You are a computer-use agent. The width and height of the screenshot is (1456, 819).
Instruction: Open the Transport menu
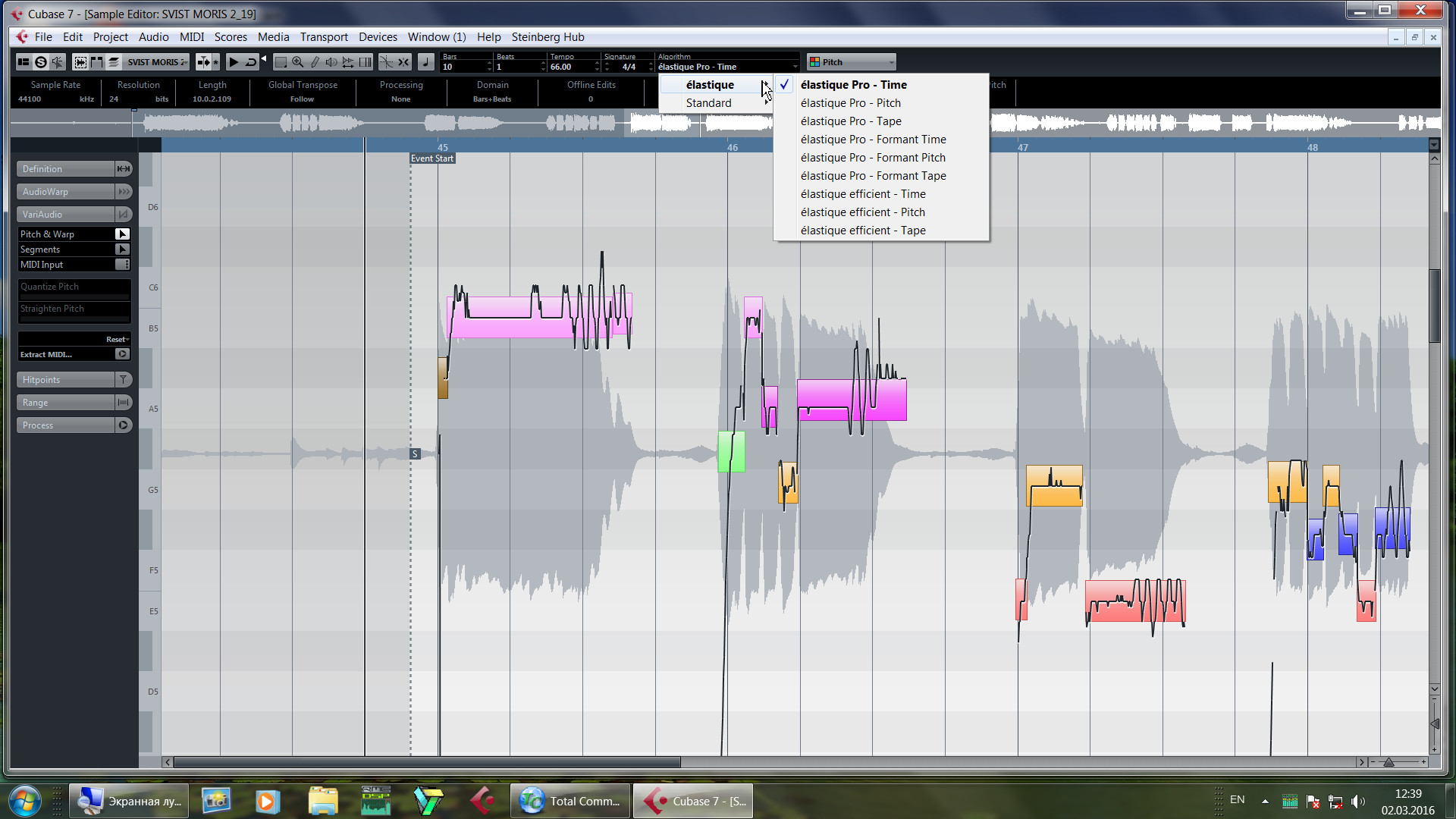click(x=324, y=37)
